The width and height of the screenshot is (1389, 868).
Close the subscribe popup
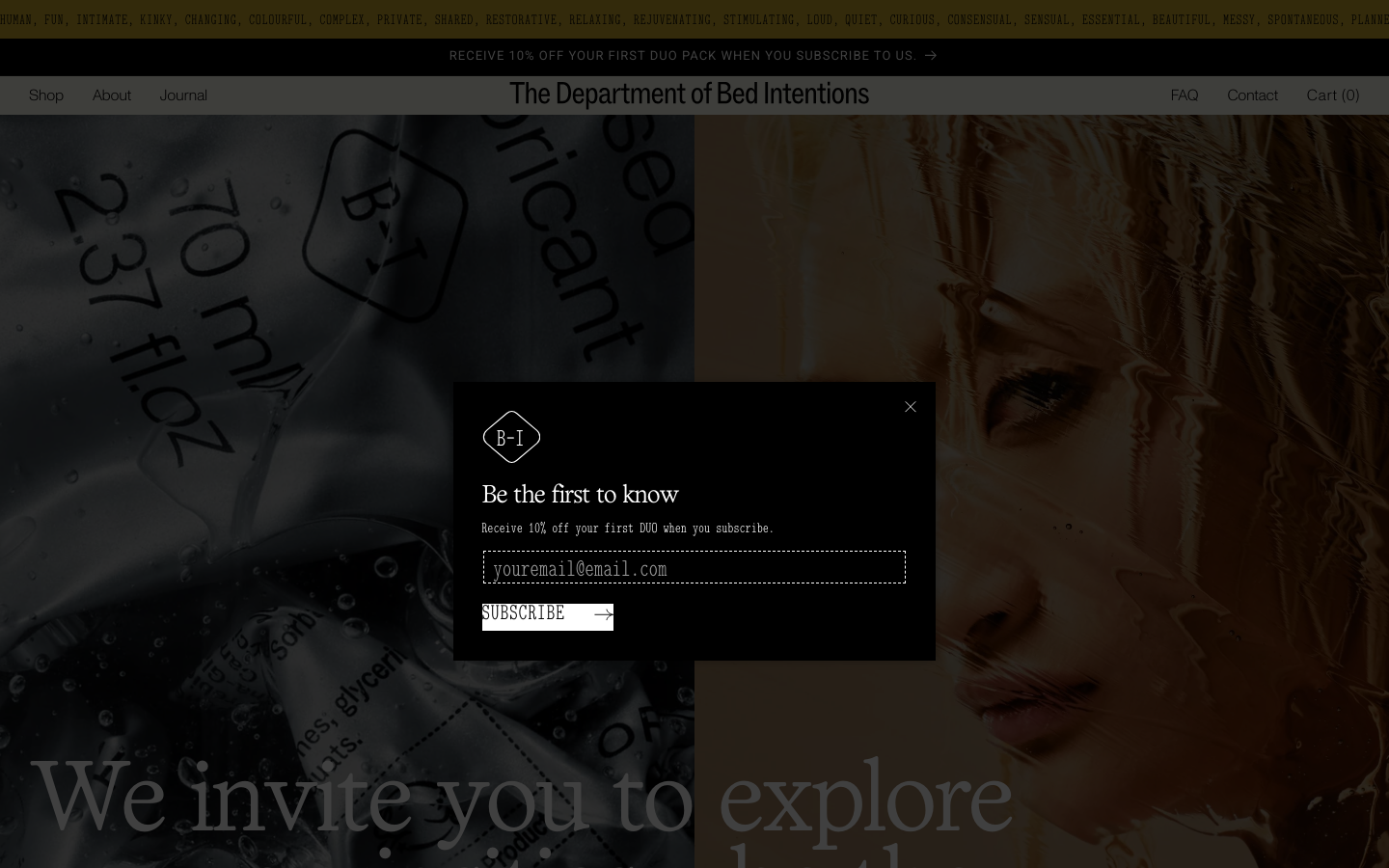910,407
